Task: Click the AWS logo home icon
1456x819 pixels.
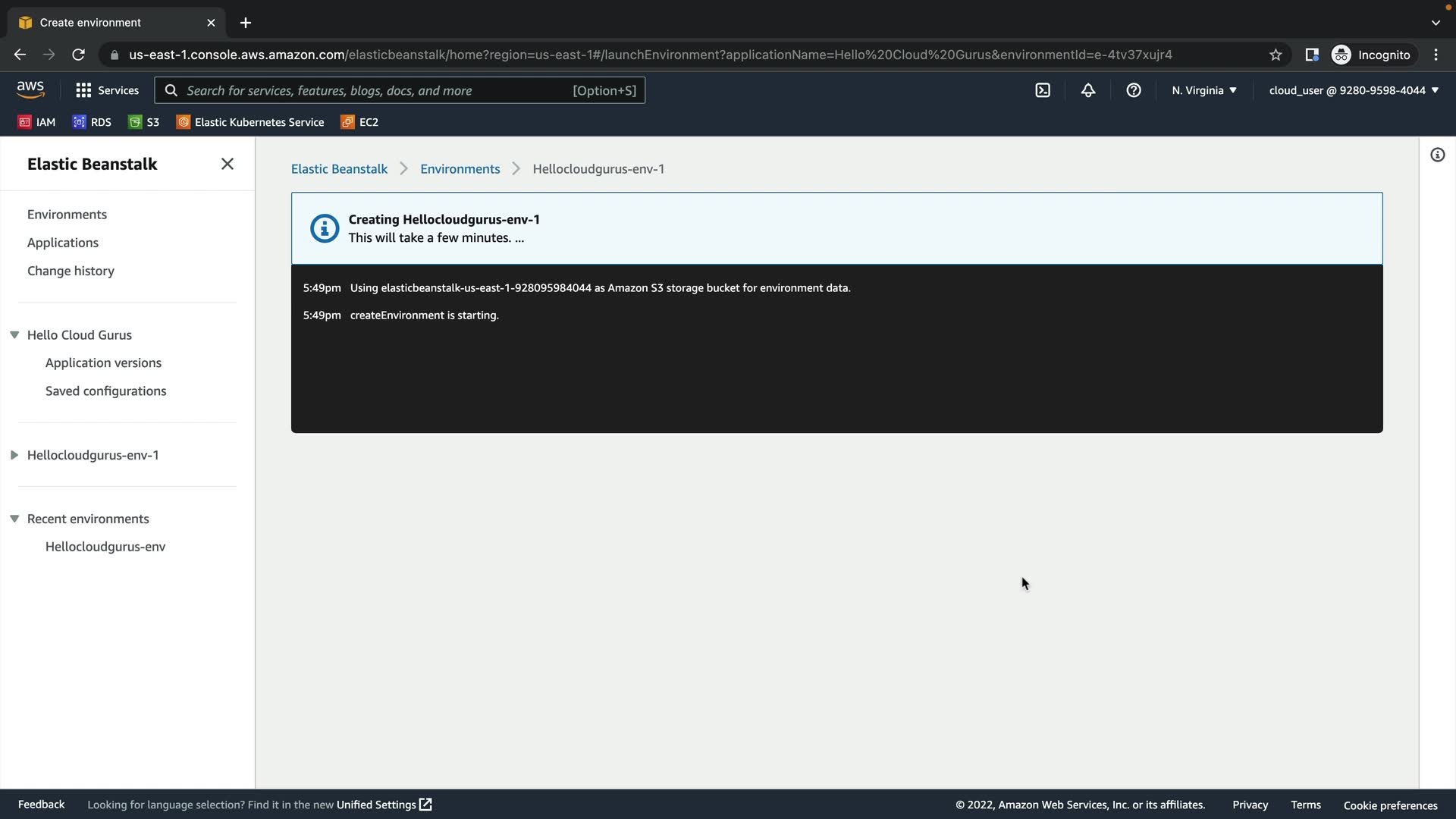Action: (x=30, y=89)
